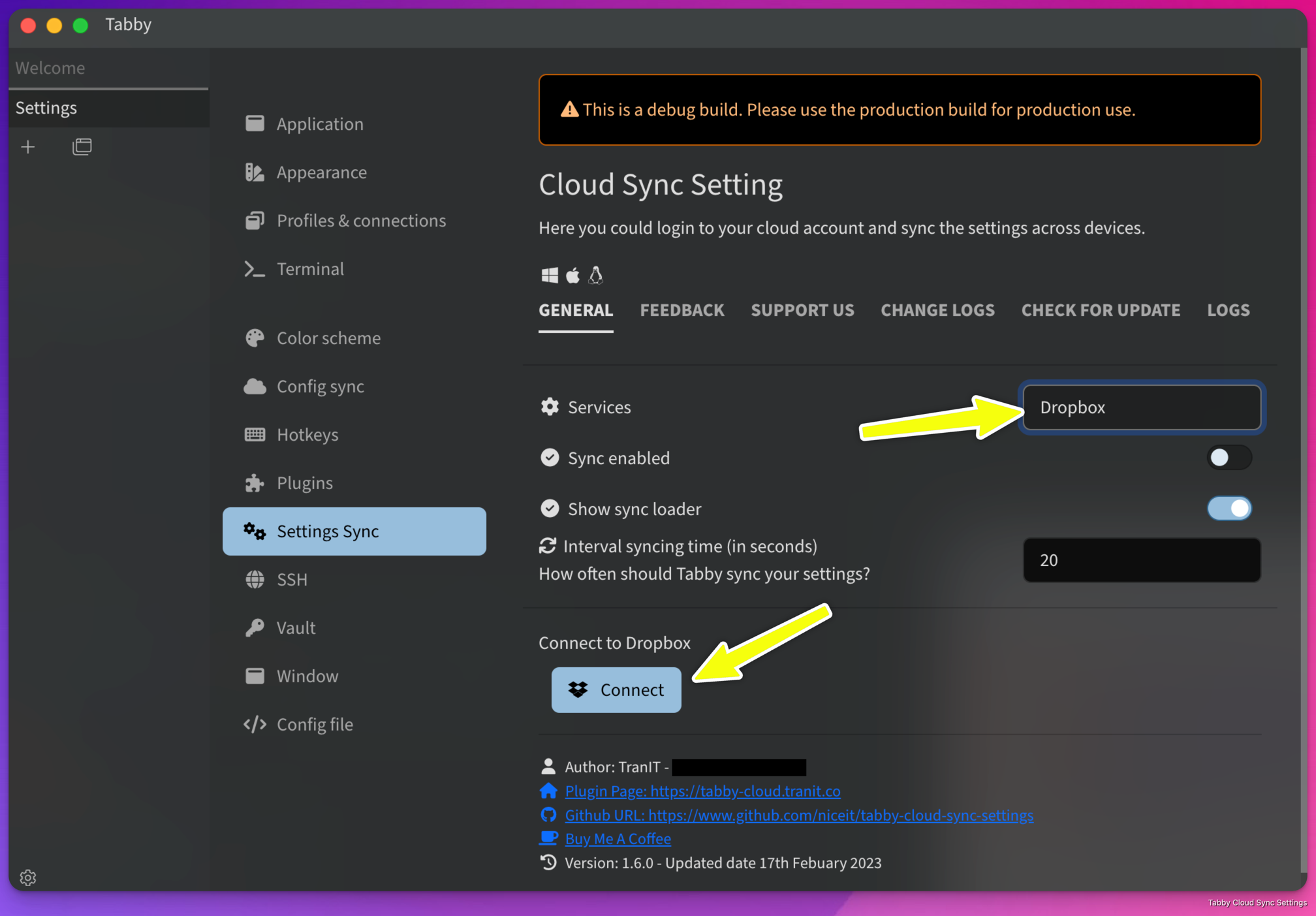Click the Config sync cloud icon
Viewport: 1316px width, 916px height.
tap(255, 386)
